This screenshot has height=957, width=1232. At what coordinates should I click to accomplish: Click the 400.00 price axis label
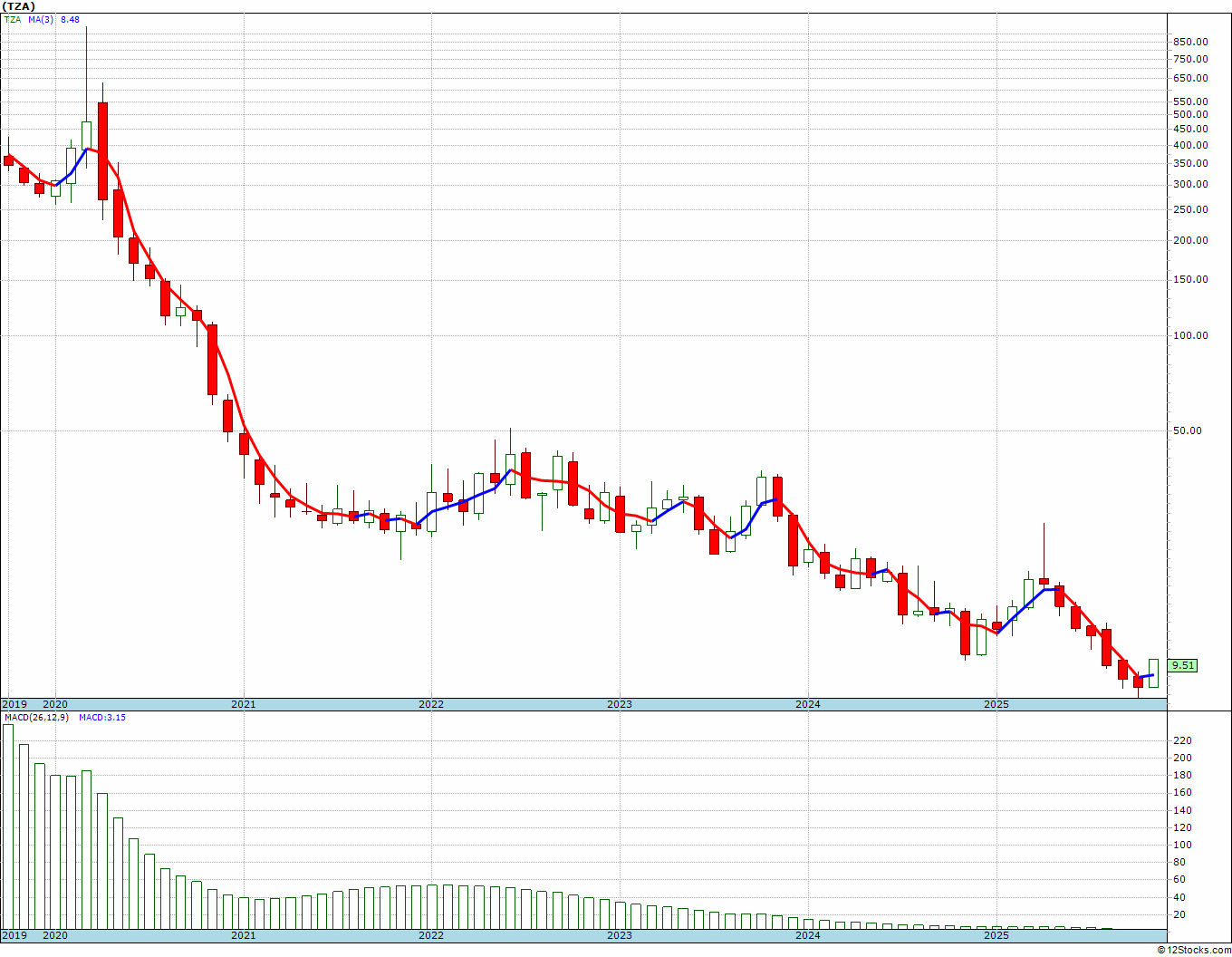(x=1189, y=145)
